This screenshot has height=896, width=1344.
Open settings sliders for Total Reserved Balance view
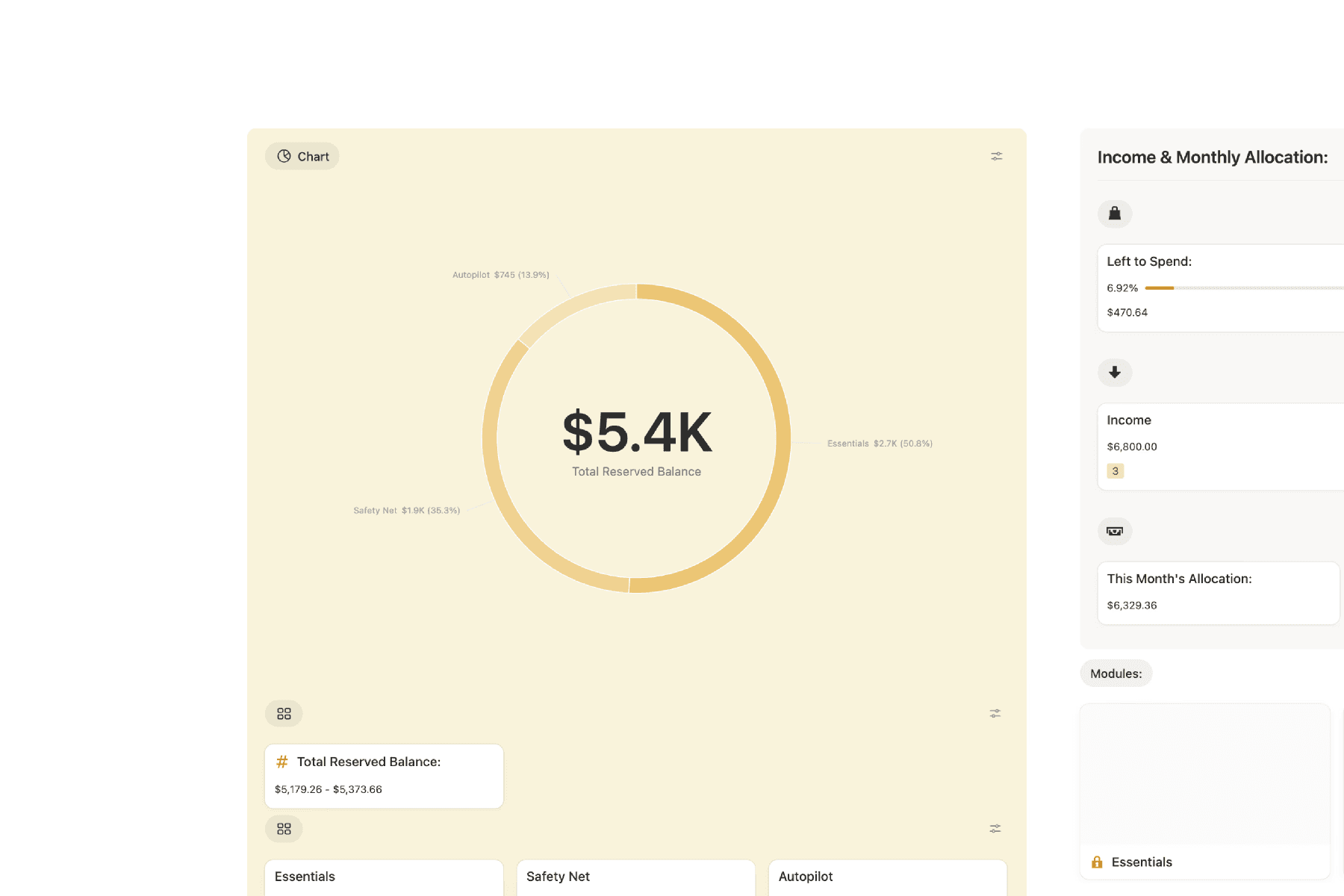pyautogui.click(x=995, y=714)
